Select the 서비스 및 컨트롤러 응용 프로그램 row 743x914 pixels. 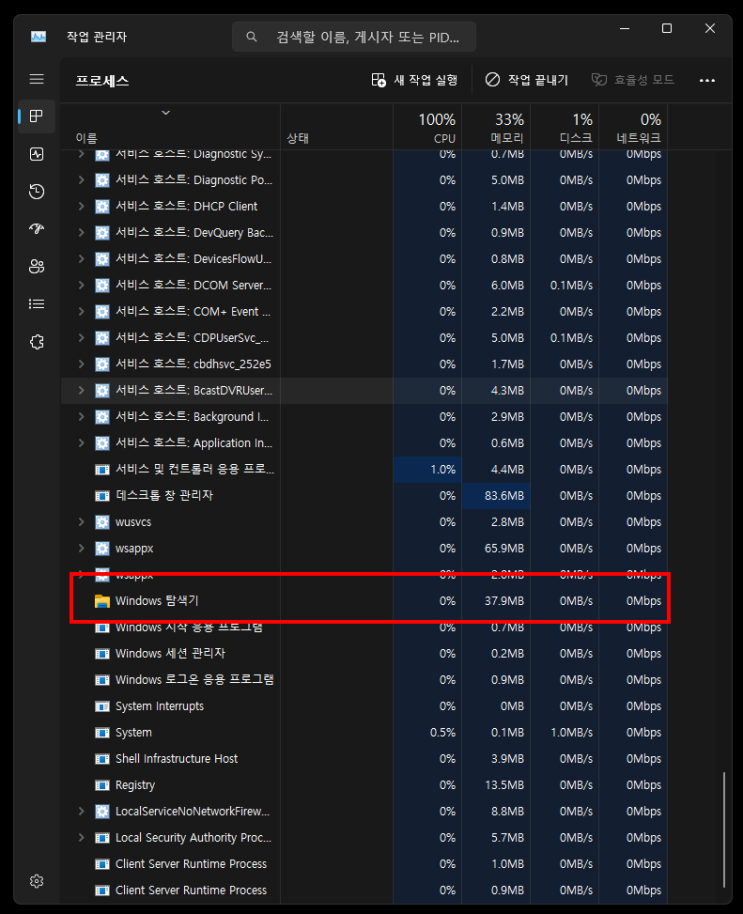[x=364, y=469]
